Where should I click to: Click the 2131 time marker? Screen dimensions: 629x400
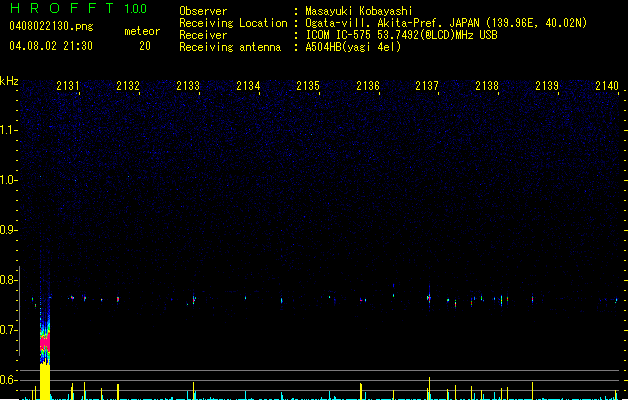pos(68,86)
